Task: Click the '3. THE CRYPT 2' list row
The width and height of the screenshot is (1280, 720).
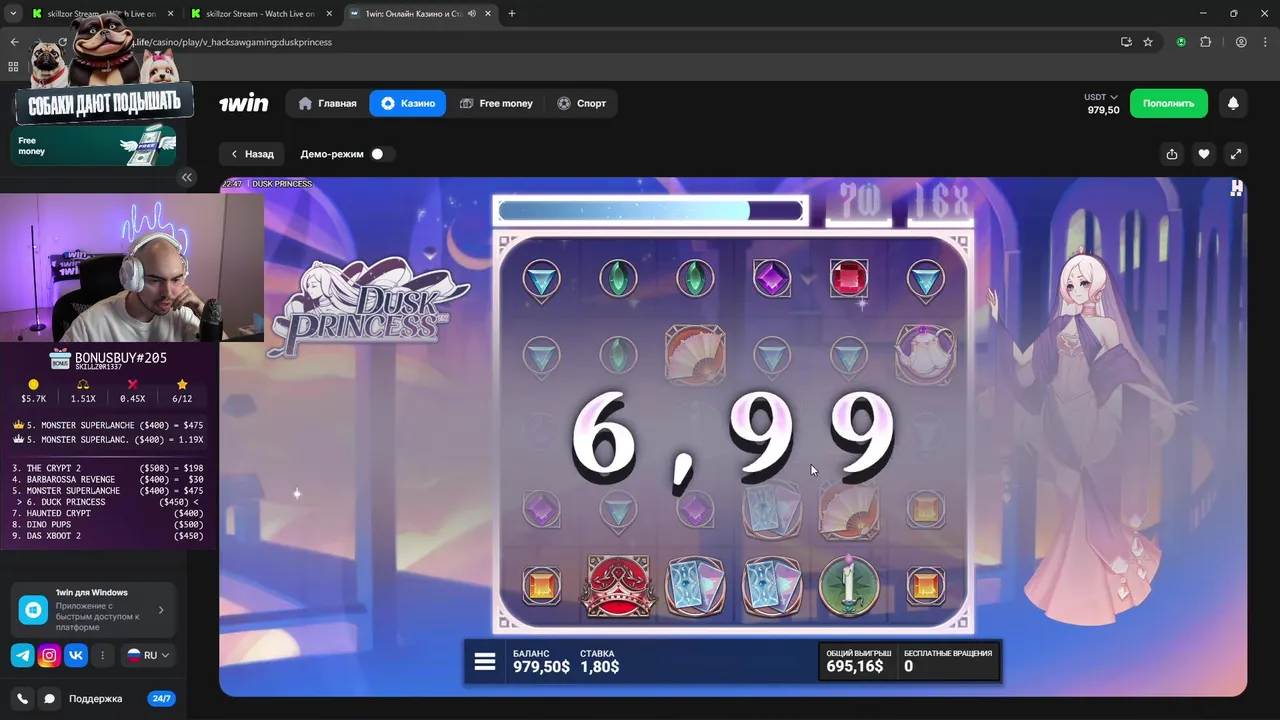Action: click(x=108, y=468)
